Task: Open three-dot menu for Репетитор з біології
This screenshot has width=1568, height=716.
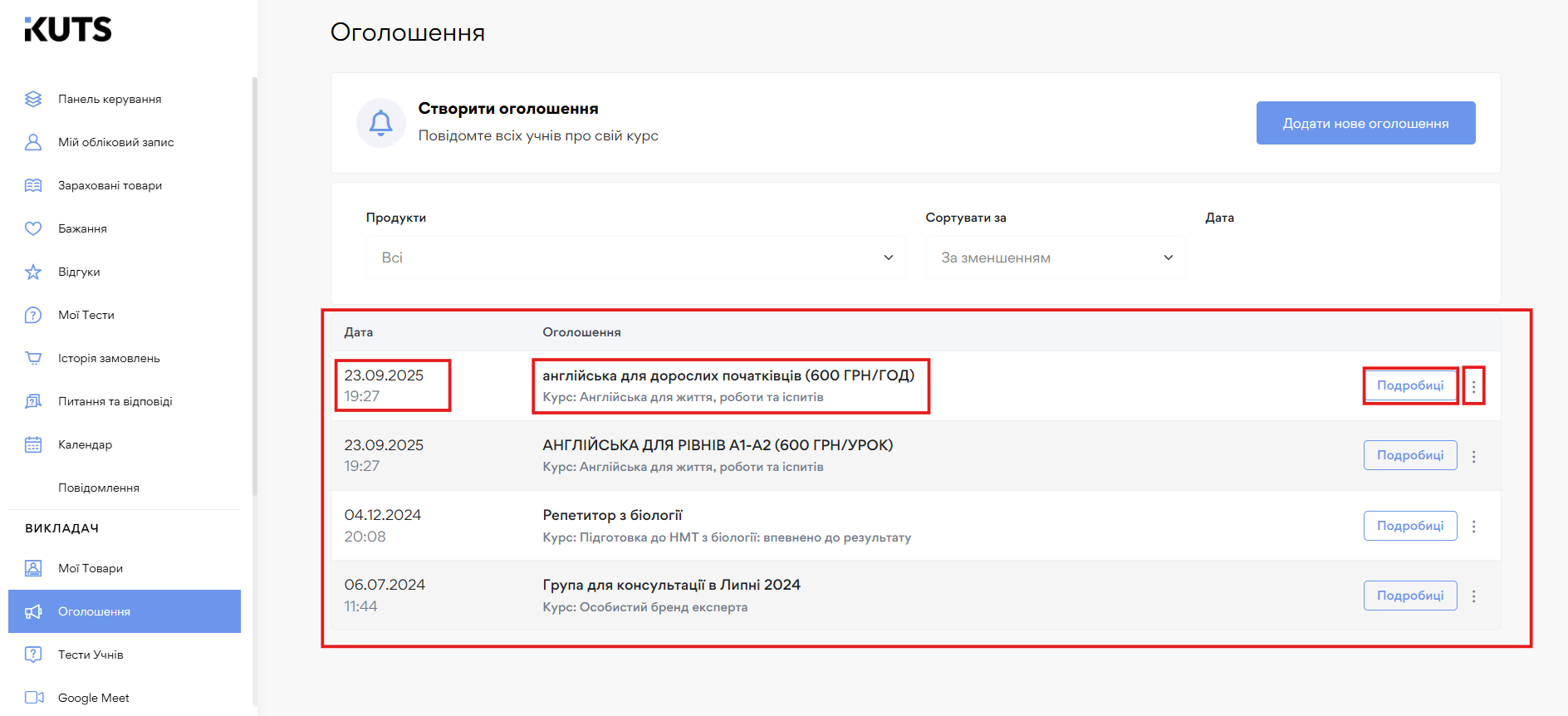Action: (1473, 527)
